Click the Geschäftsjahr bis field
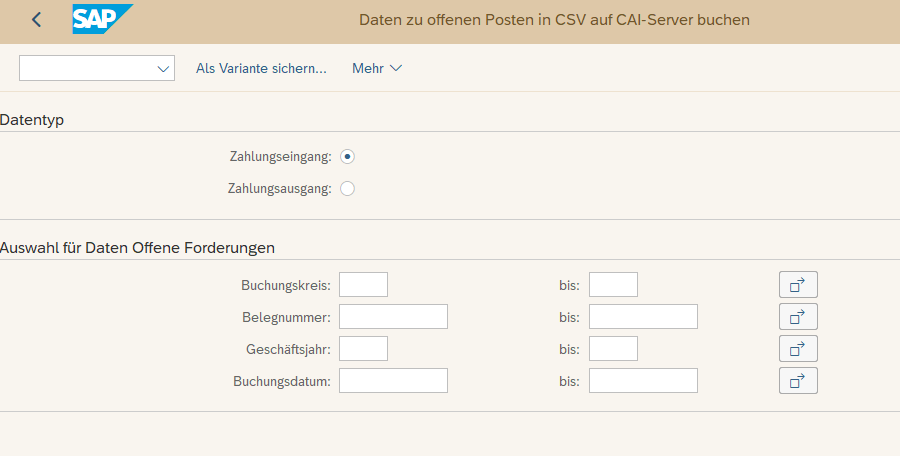This screenshot has width=900, height=456. (x=613, y=349)
